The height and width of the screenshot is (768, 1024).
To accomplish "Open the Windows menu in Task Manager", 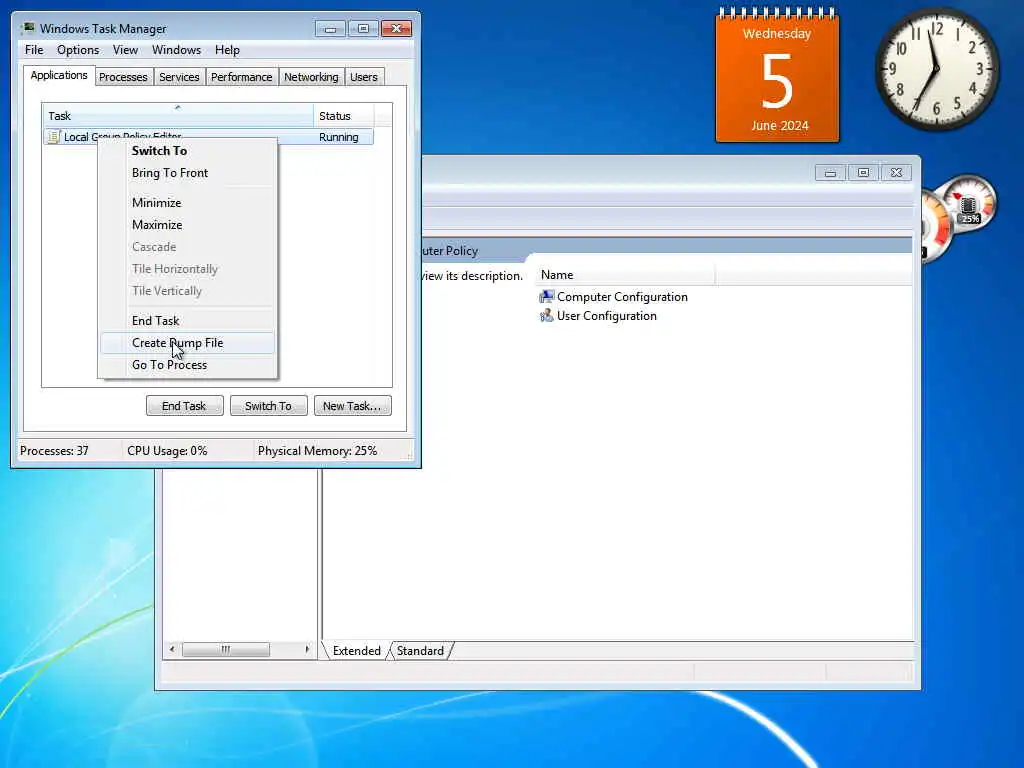I will (176, 50).
